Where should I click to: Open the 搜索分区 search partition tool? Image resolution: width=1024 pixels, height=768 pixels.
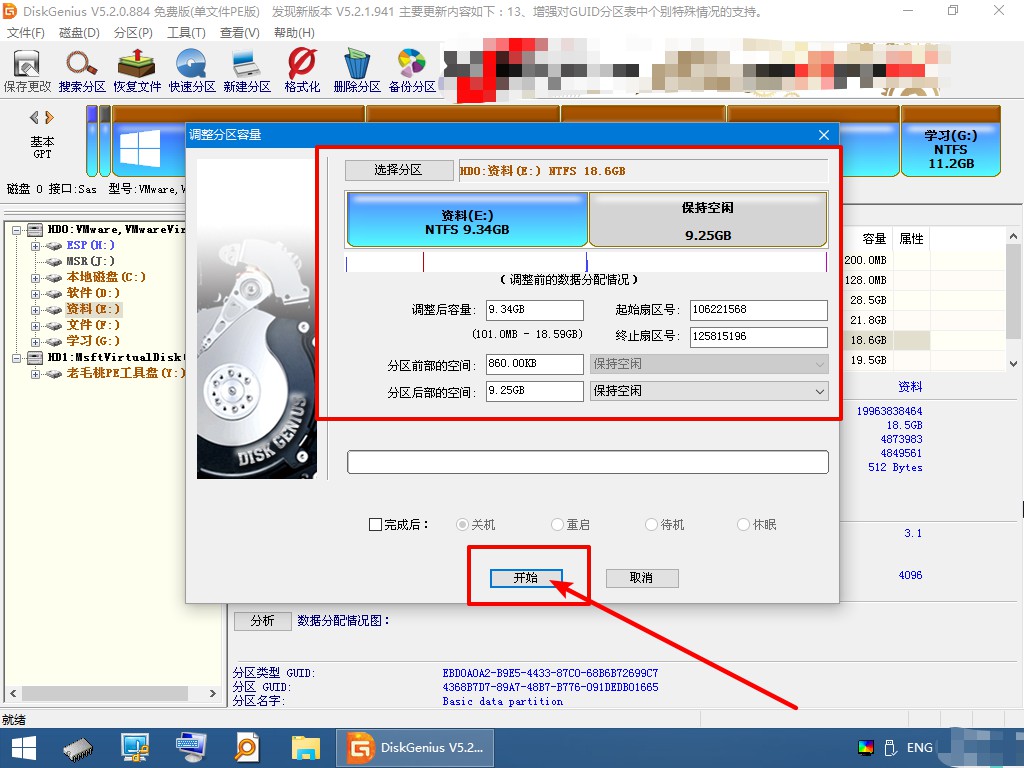point(82,71)
